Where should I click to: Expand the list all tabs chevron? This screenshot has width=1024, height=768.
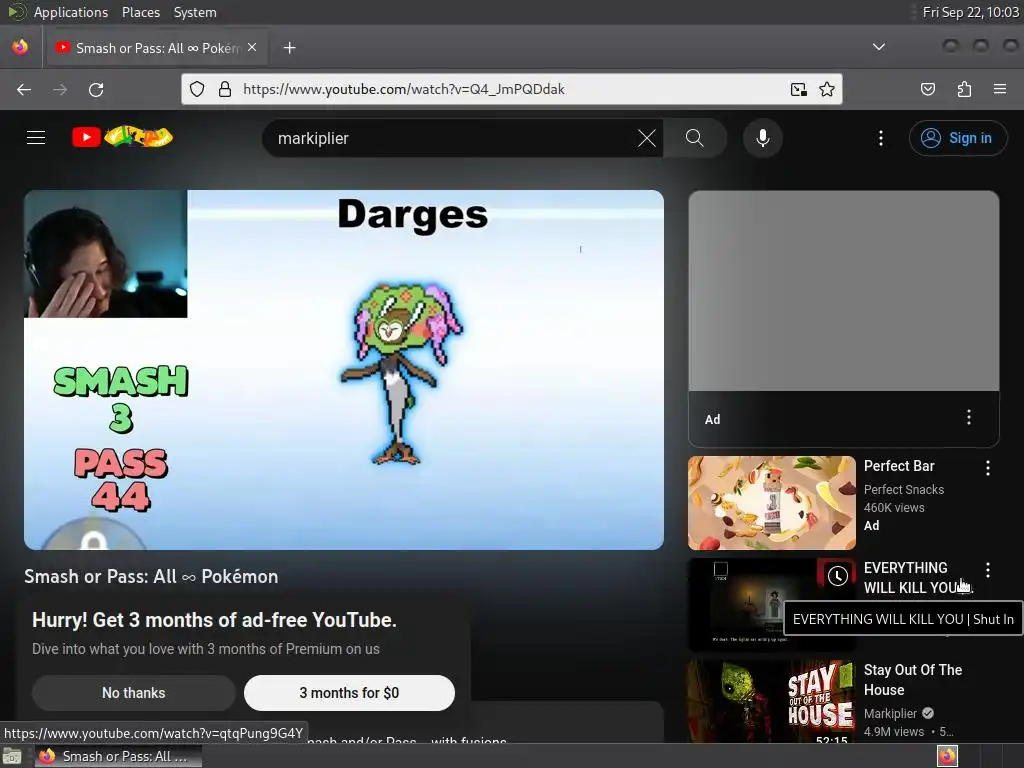tap(879, 47)
